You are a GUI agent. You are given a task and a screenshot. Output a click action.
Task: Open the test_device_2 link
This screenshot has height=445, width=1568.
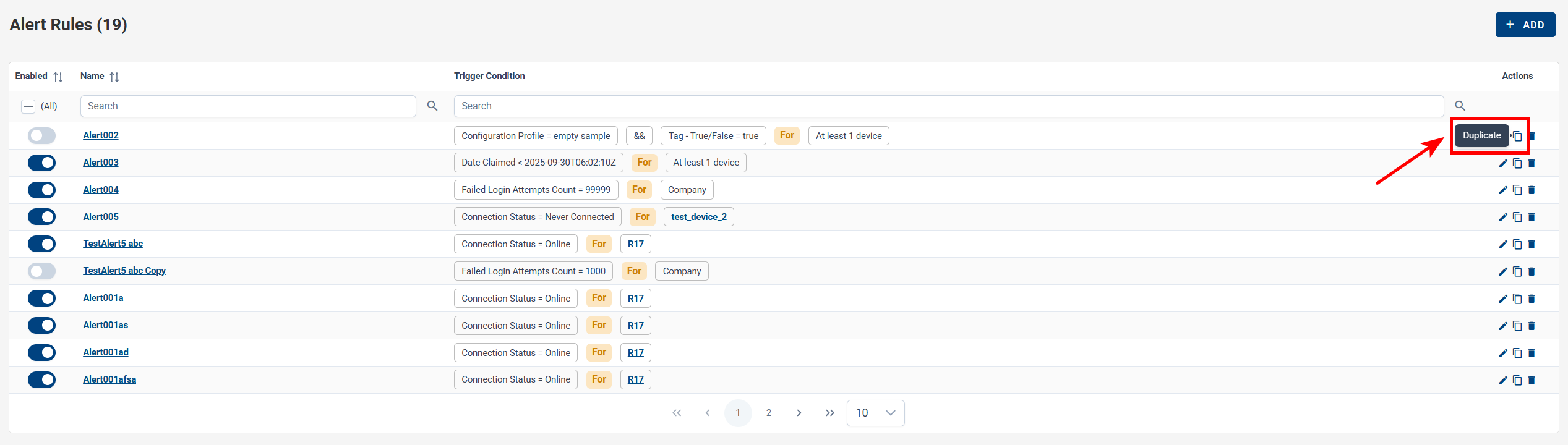coord(698,217)
